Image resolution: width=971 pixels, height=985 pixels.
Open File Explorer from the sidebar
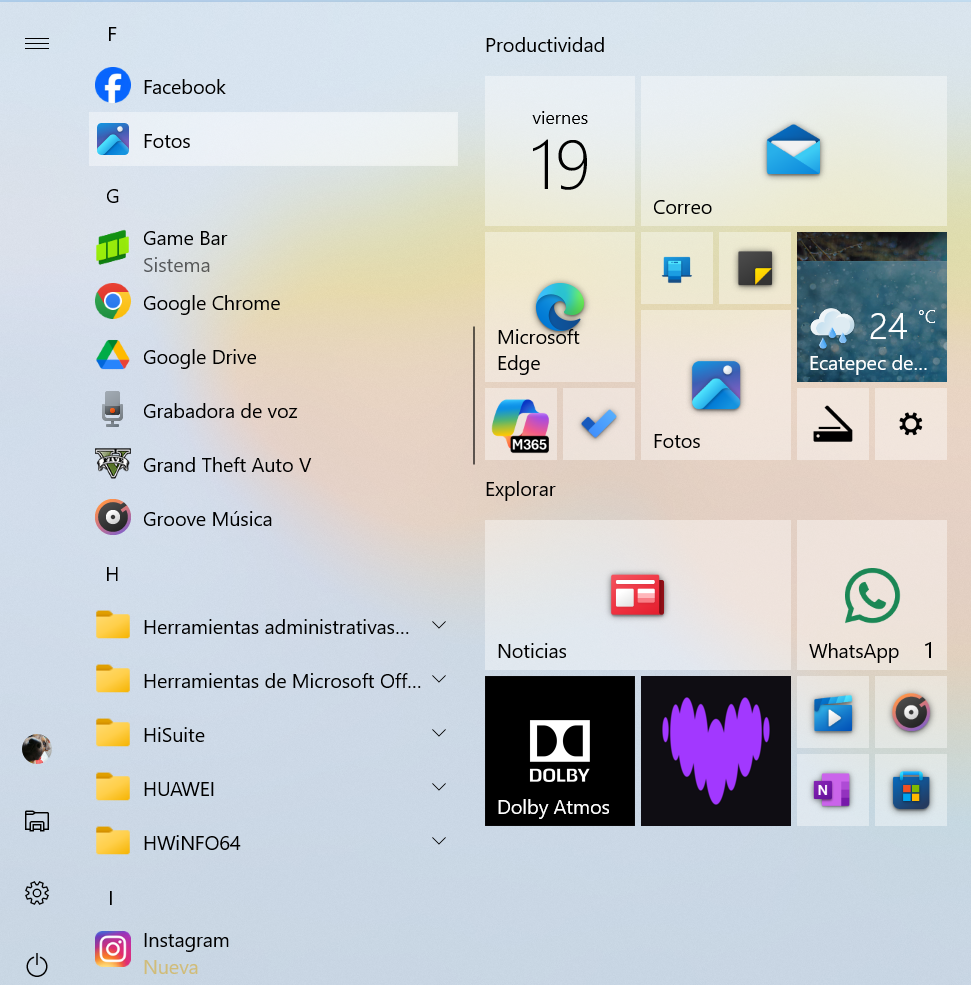(x=37, y=820)
